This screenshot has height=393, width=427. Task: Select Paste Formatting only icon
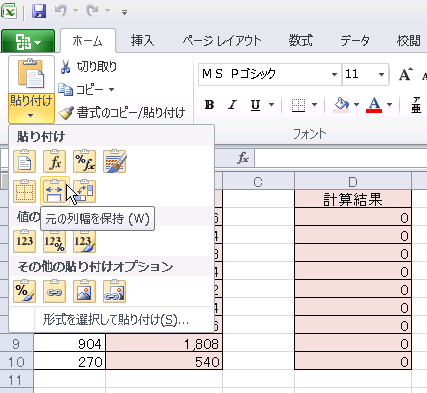(24, 291)
